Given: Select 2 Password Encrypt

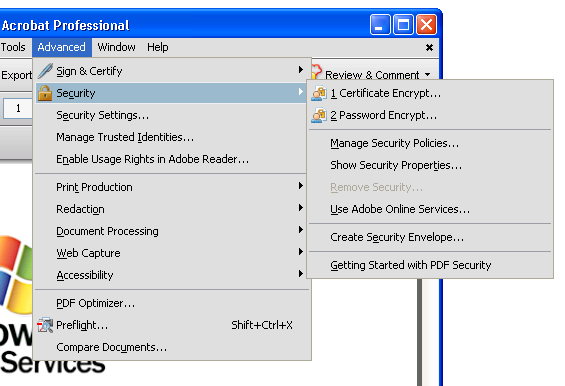Looking at the screenshot, I should [x=430, y=115].
